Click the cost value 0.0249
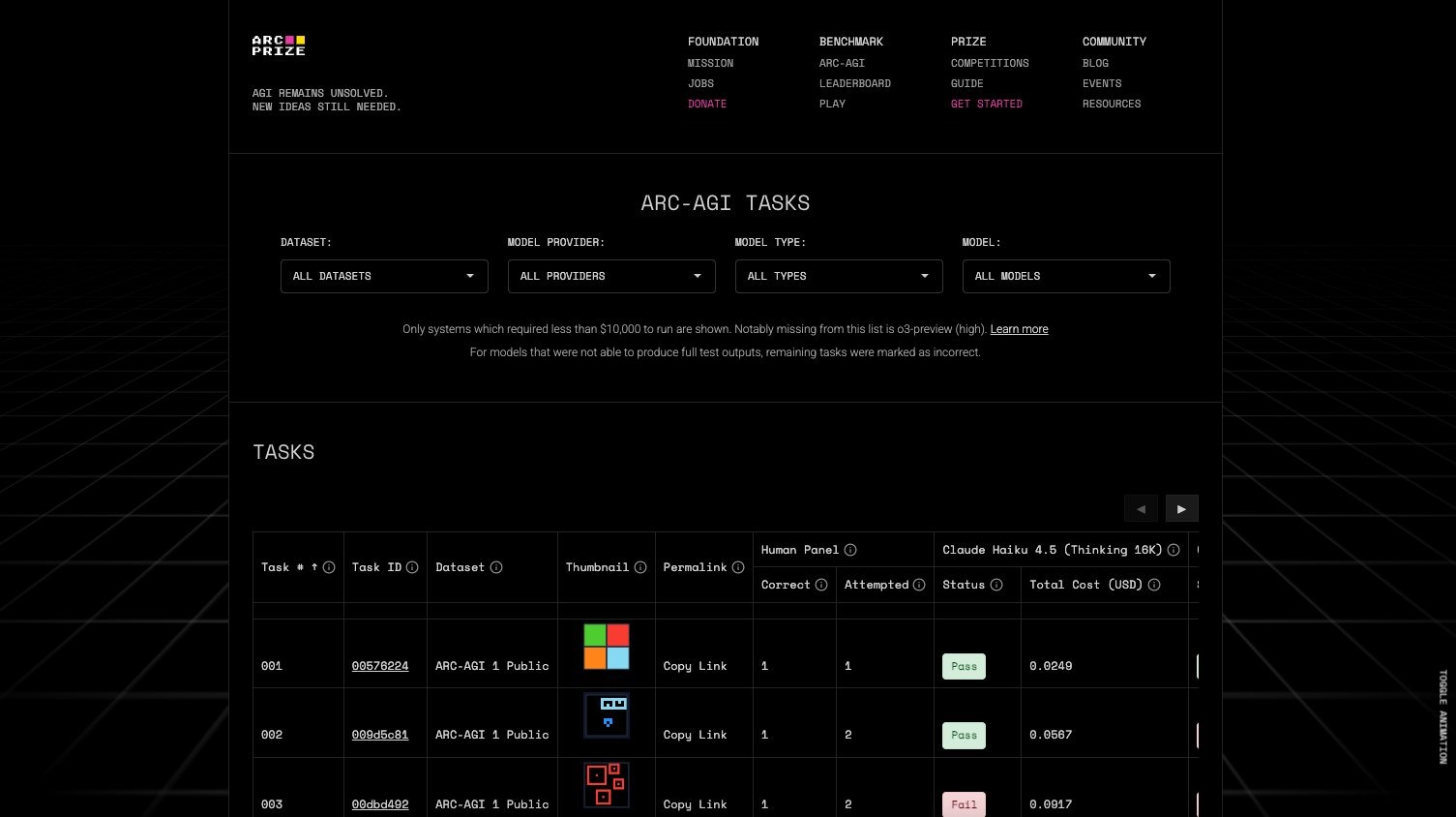The width and height of the screenshot is (1456, 817). (x=1051, y=666)
